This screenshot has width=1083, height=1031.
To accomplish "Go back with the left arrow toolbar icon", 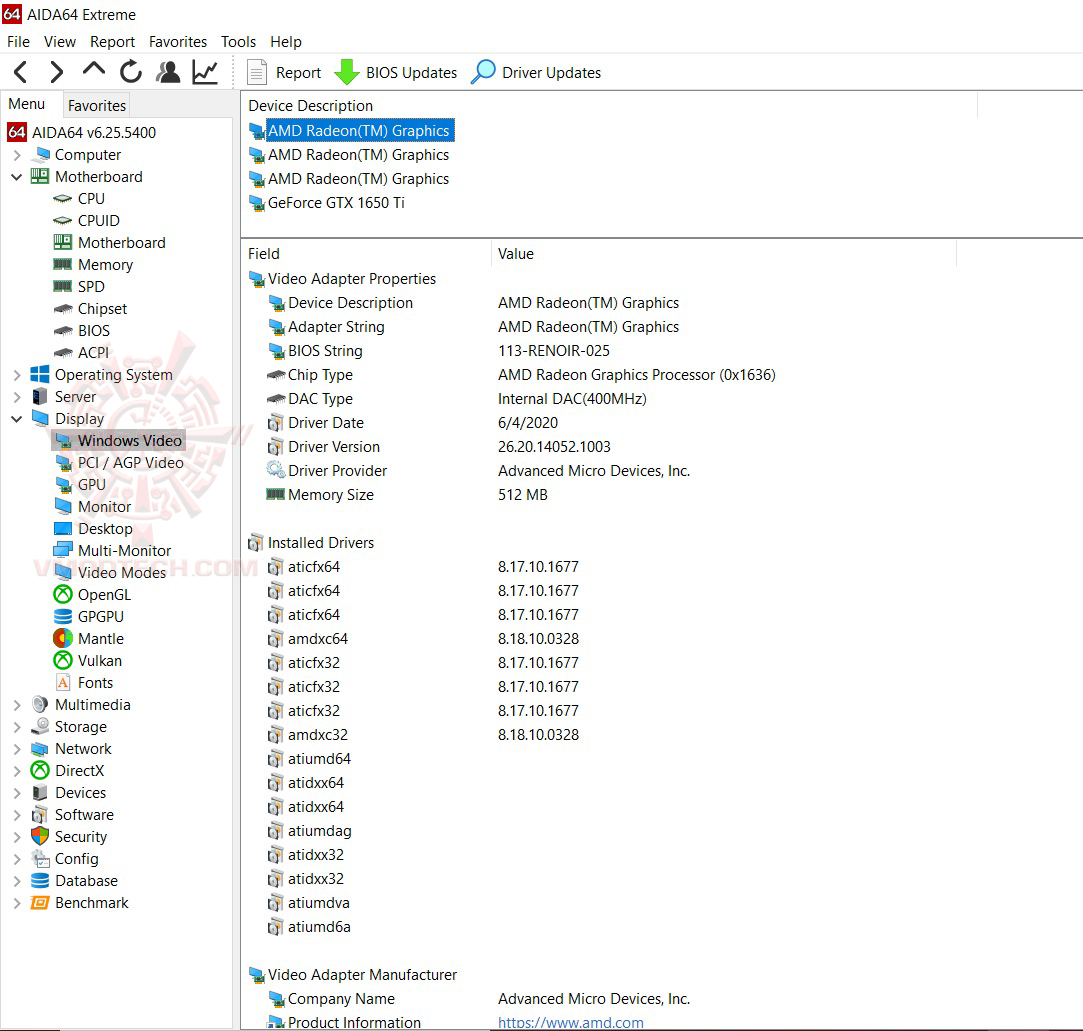I will (x=21, y=72).
